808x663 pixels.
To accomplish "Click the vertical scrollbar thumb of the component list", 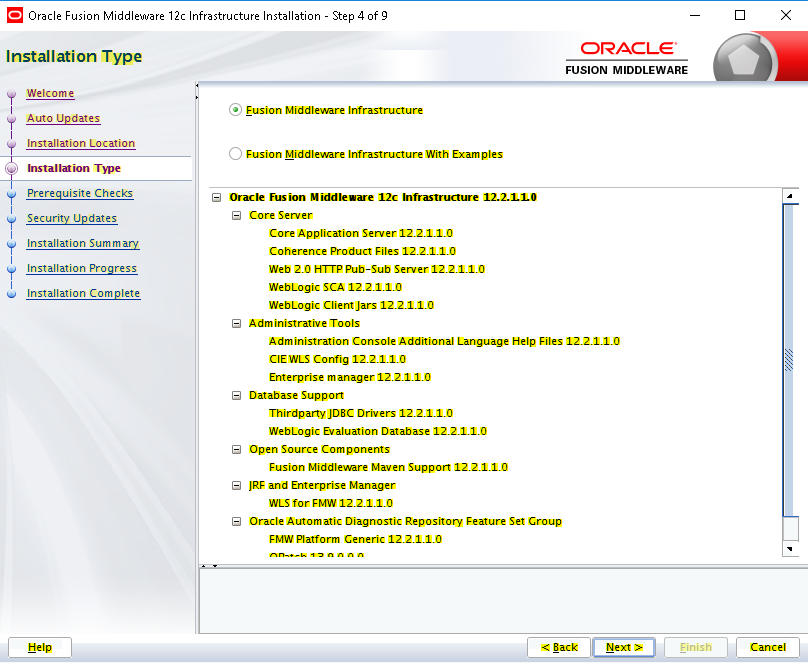I will (x=789, y=360).
